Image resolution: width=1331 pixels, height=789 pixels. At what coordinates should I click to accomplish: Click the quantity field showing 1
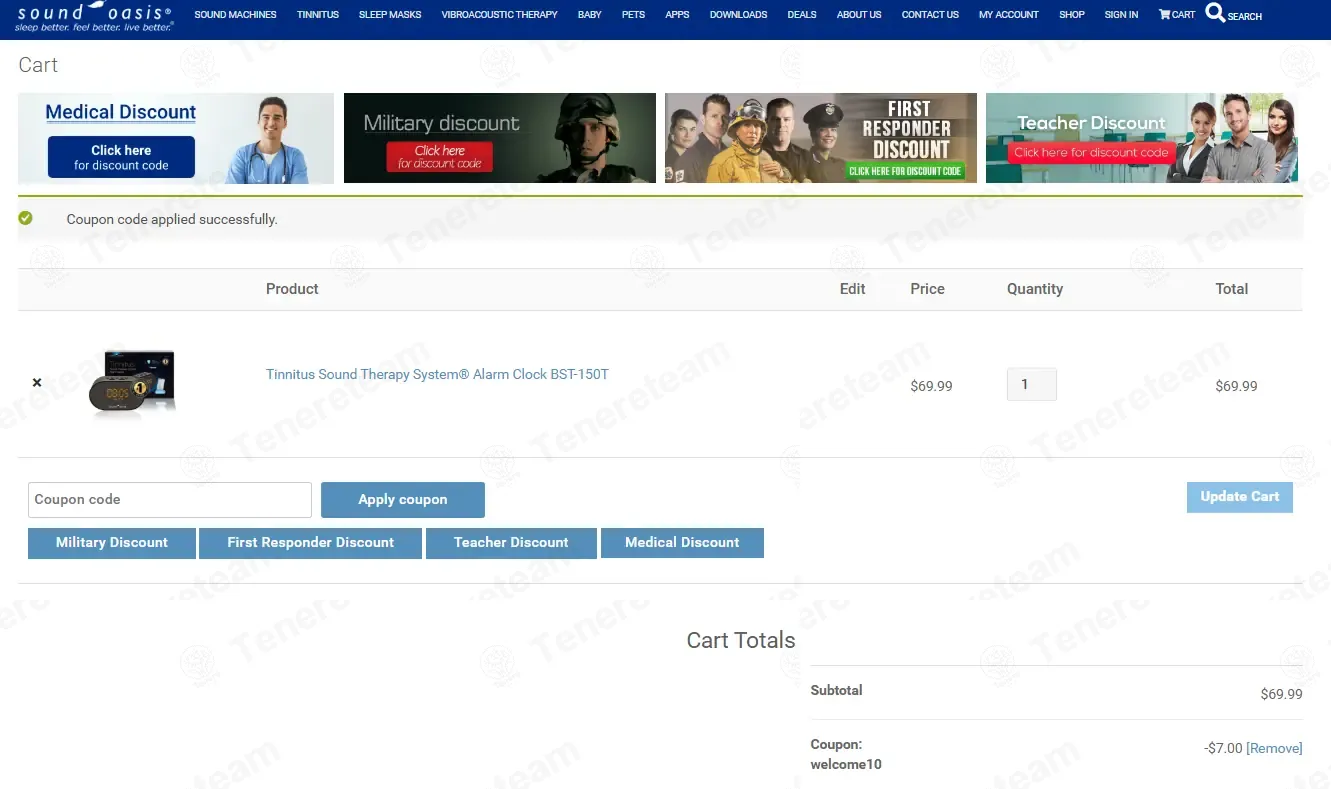pyautogui.click(x=1031, y=385)
